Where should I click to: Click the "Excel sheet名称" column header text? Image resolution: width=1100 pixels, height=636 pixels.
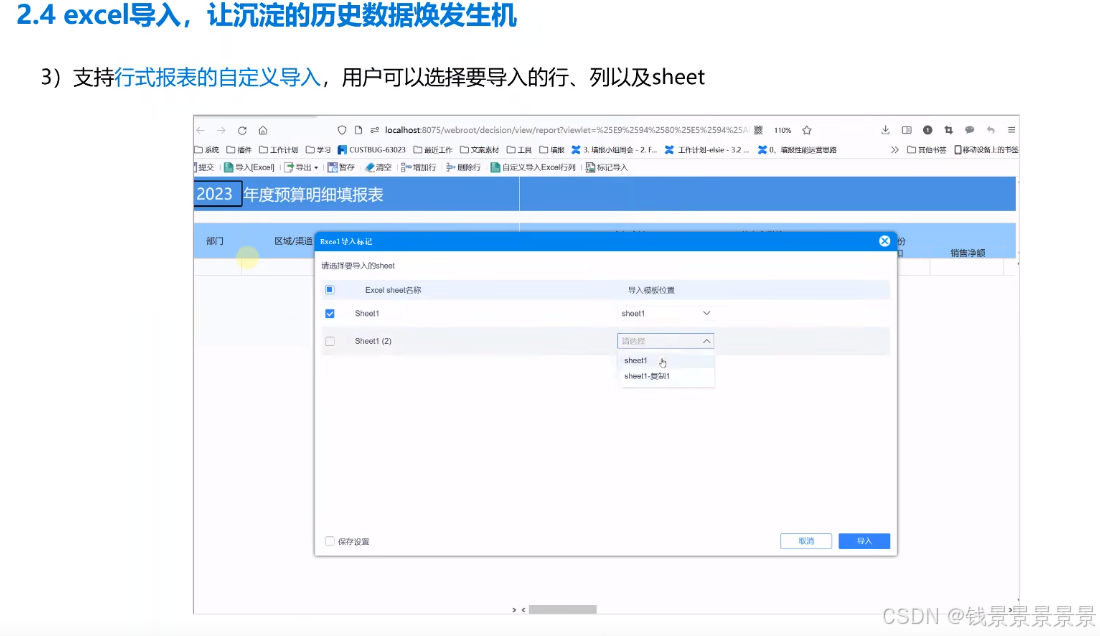(x=393, y=290)
